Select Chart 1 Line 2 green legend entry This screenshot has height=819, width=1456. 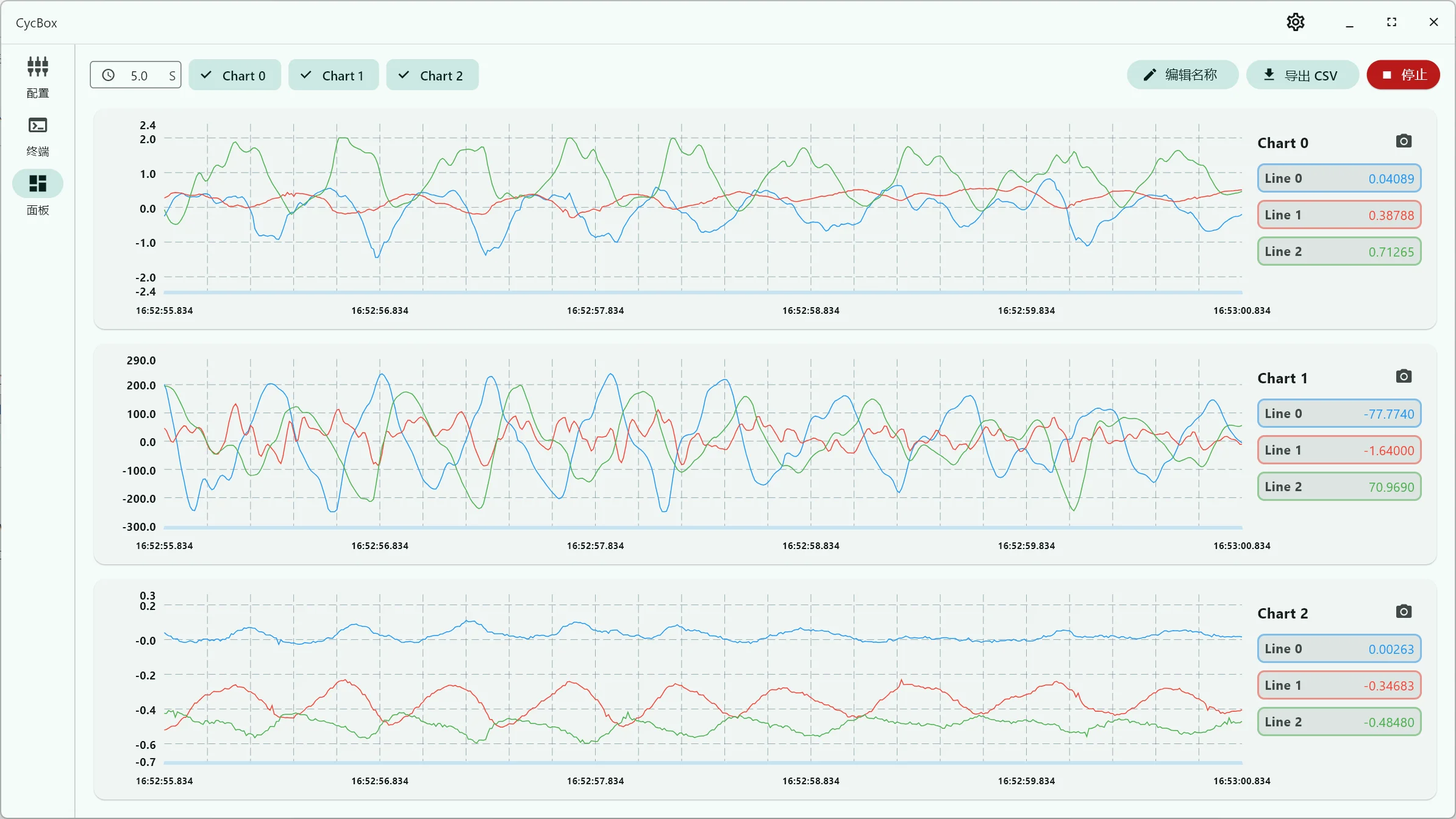(1339, 487)
